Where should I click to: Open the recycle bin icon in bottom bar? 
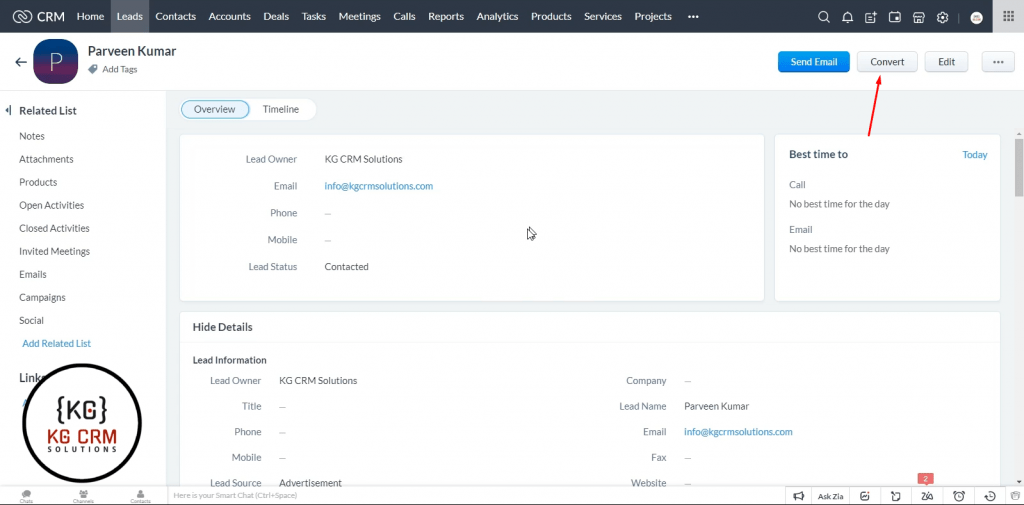[1015, 496]
